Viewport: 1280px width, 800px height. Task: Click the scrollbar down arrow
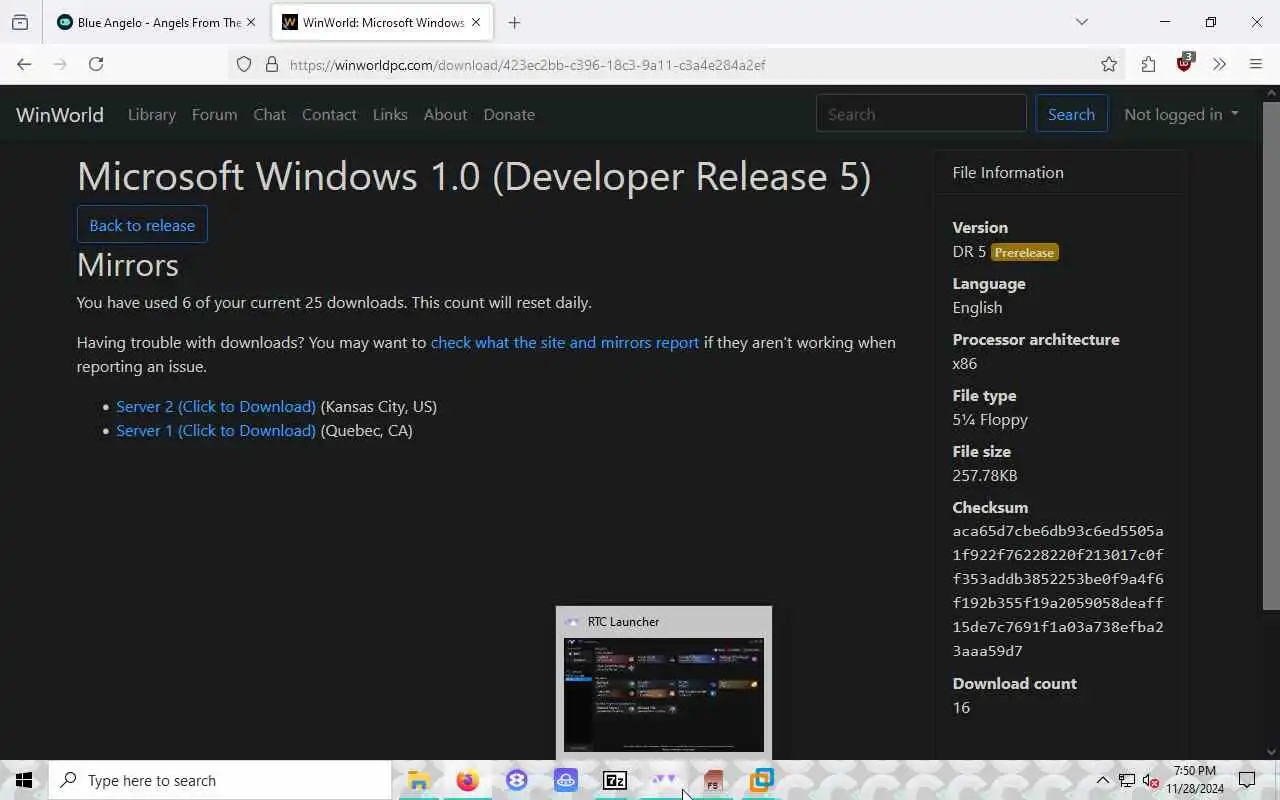[1271, 751]
